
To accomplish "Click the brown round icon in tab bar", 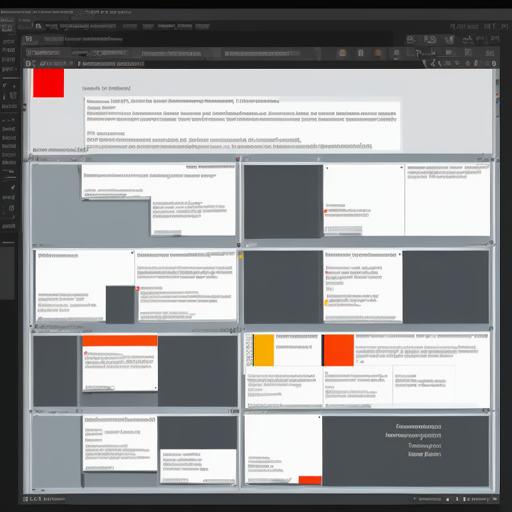I will [x=378, y=53].
